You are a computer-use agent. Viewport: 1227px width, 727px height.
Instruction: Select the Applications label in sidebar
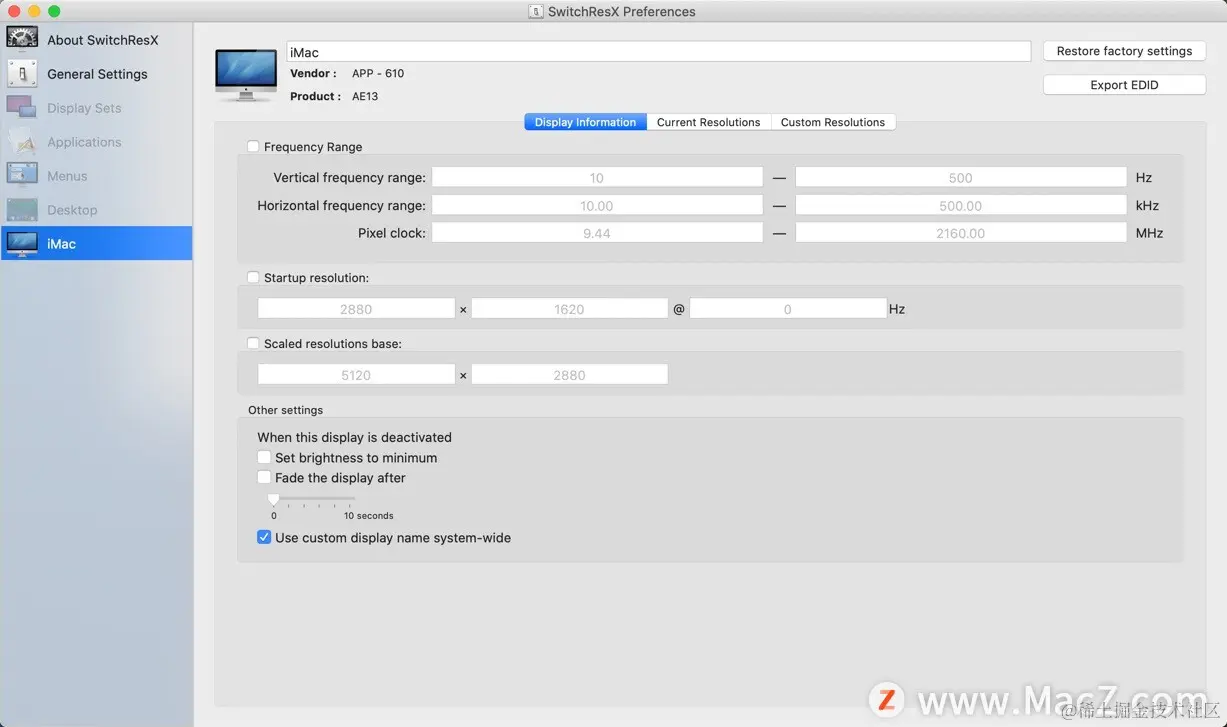[x=84, y=142]
